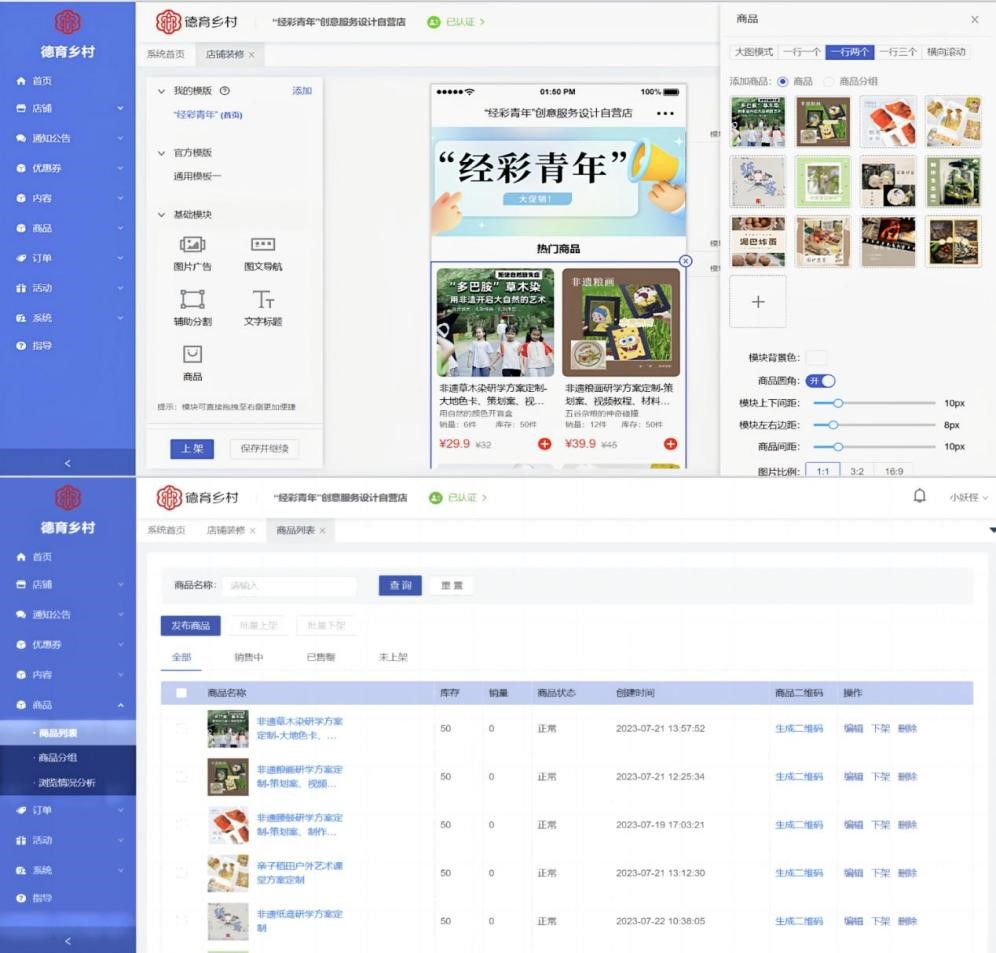Image resolution: width=996 pixels, height=953 pixels.
Task: Switch to the 未上架 tab
Action: [393, 657]
